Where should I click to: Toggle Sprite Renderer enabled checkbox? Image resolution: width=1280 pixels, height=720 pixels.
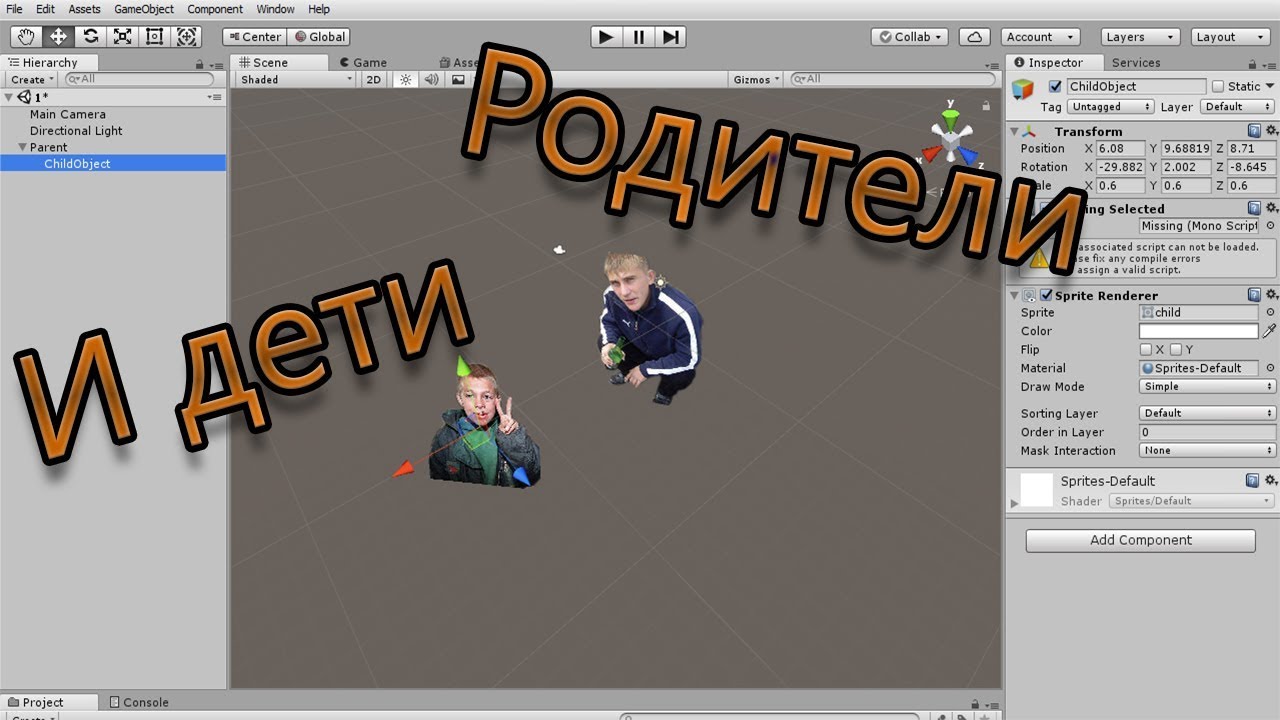click(1046, 295)
